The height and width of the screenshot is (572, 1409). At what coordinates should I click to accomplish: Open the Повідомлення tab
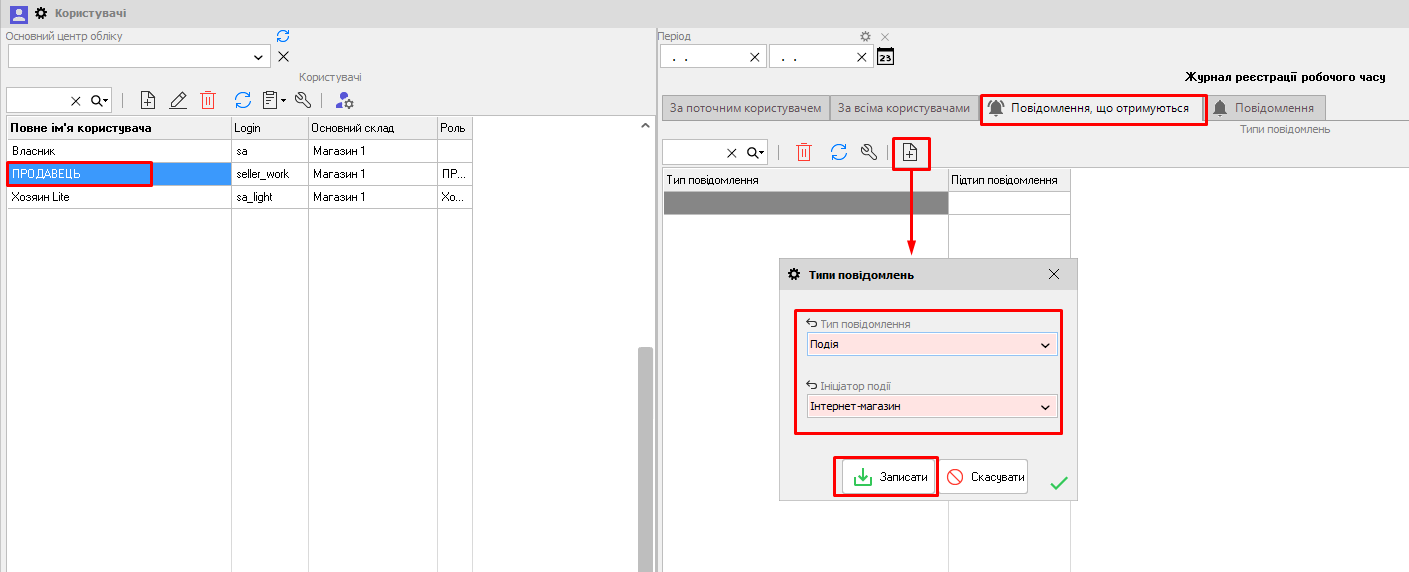pyautogui.click(x=1266, y=108)
